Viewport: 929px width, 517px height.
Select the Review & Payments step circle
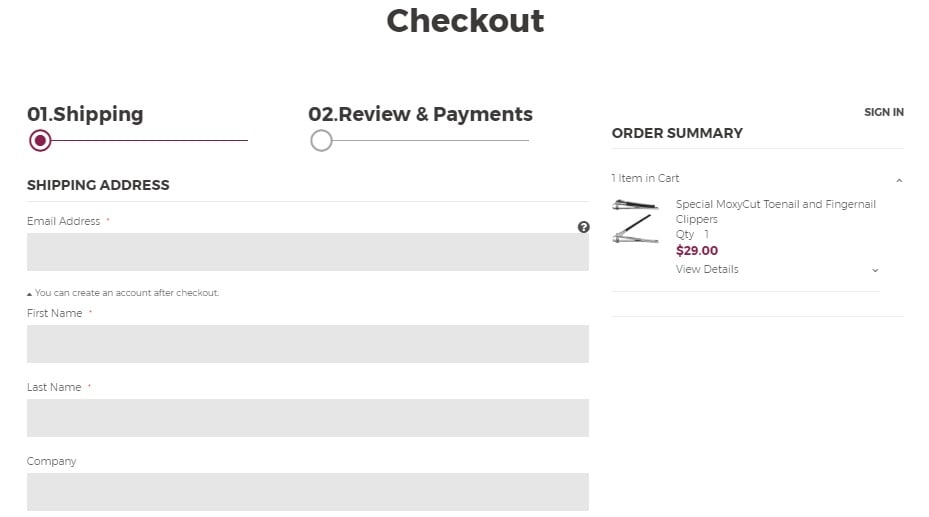tap(321, 141)
